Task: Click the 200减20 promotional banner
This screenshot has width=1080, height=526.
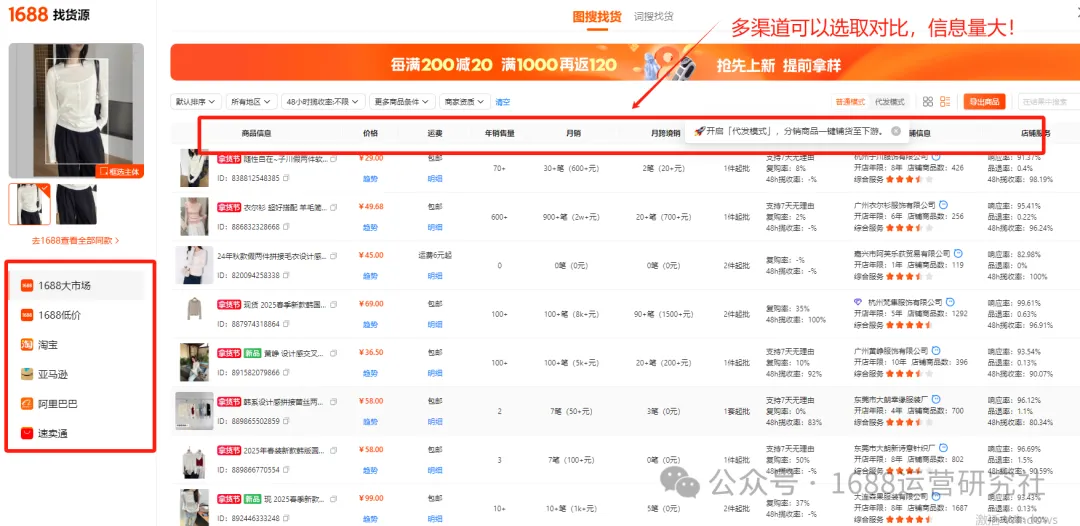Action: coord(624,63)
